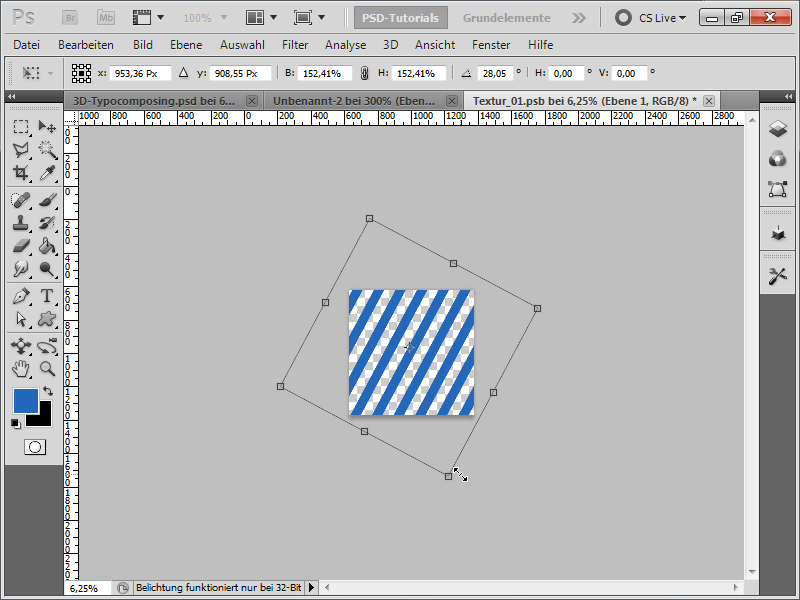Open the Datei menu
Image resolution: width=800 pixels, height=600 pixels.
click(x=27, y=45)
